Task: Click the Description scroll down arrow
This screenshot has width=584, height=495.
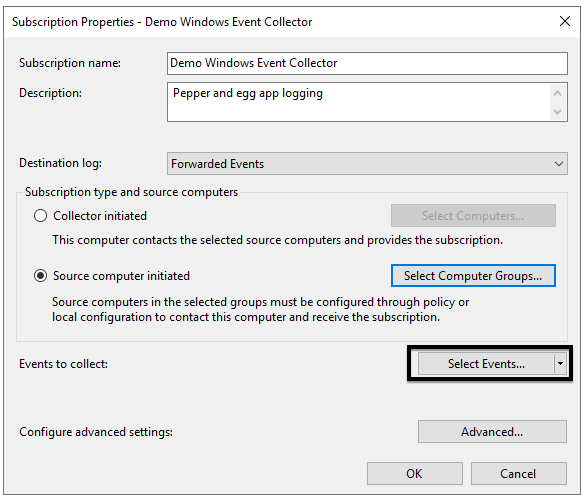Action: (557, 111)
